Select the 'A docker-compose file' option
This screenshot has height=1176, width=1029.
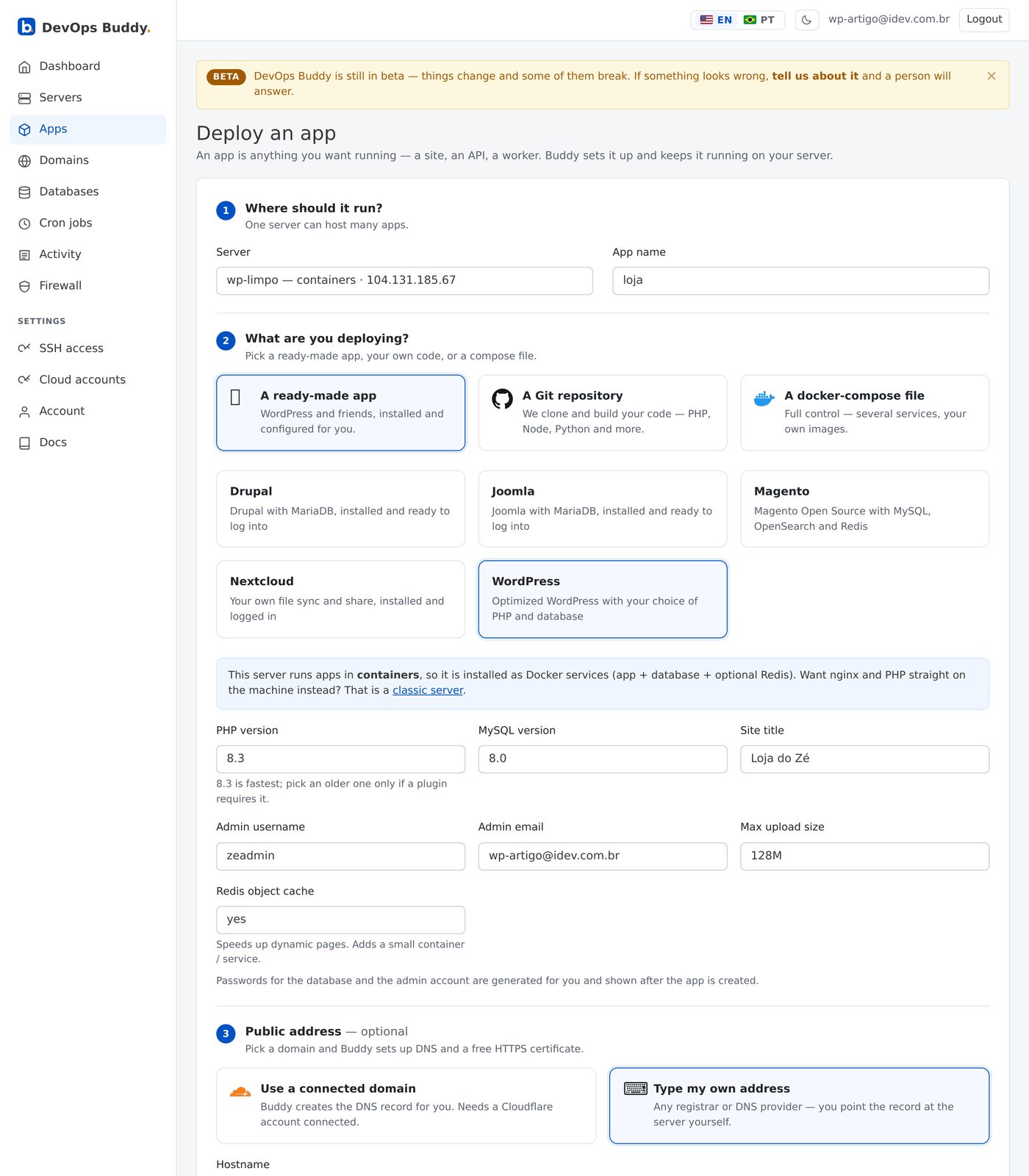(x=864, y=413)
